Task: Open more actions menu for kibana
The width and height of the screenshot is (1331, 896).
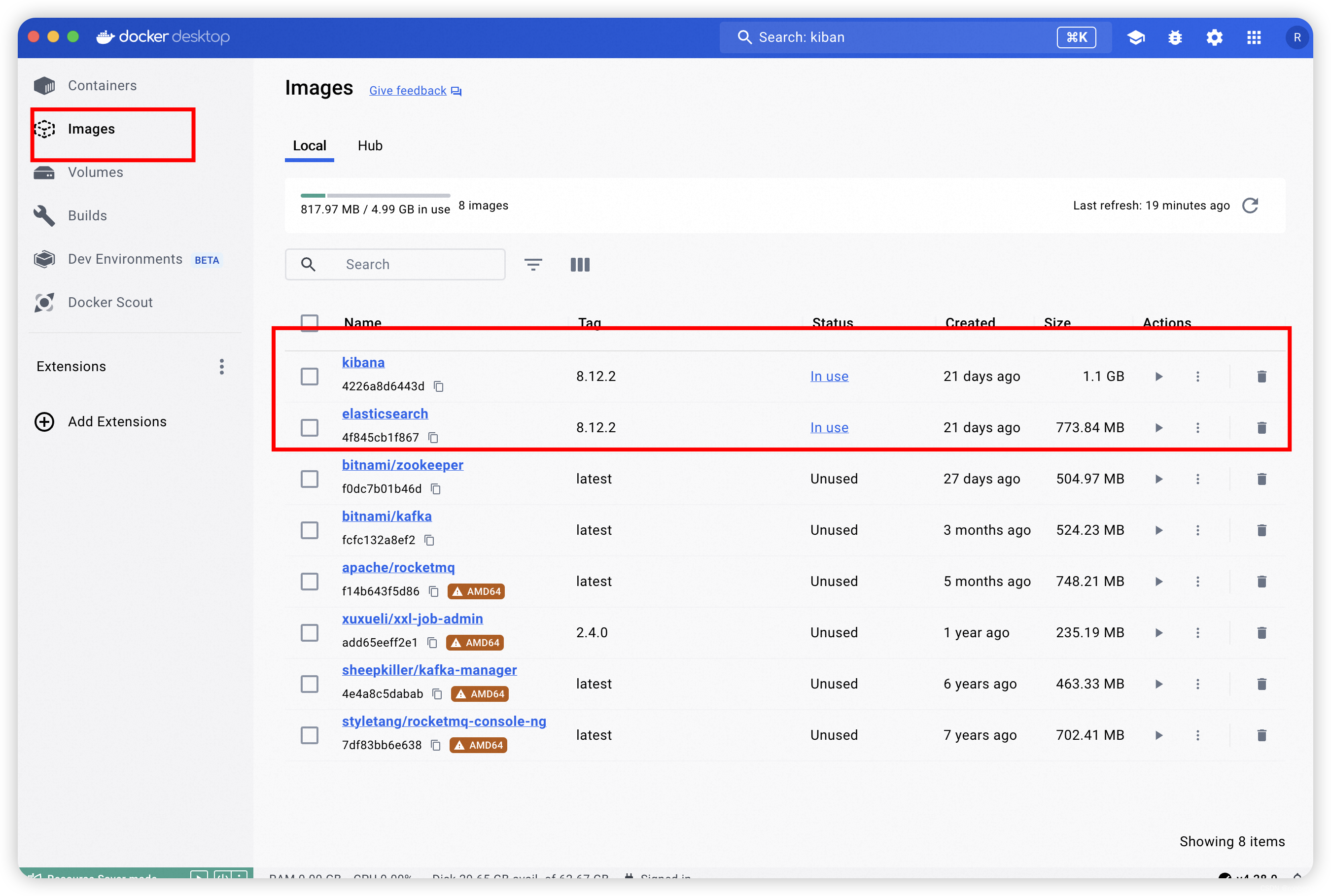Action: (1198, 377)
